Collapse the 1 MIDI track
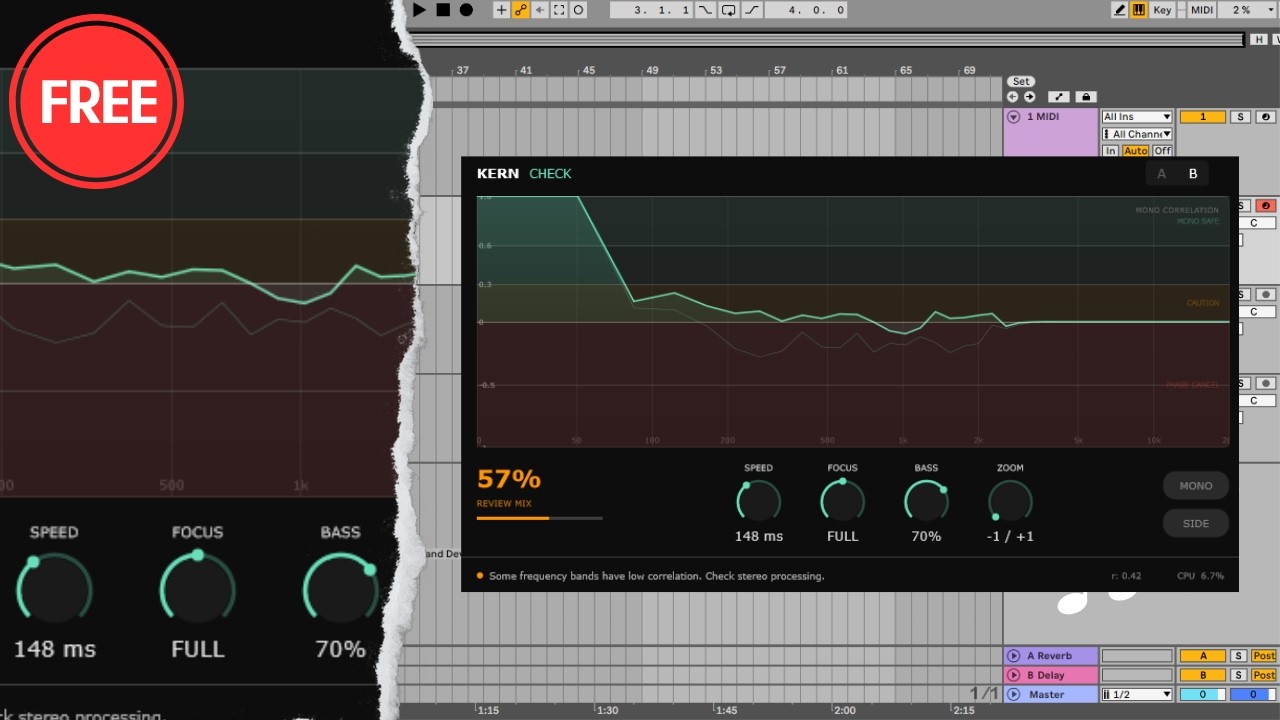 (x=1013, y=117)
